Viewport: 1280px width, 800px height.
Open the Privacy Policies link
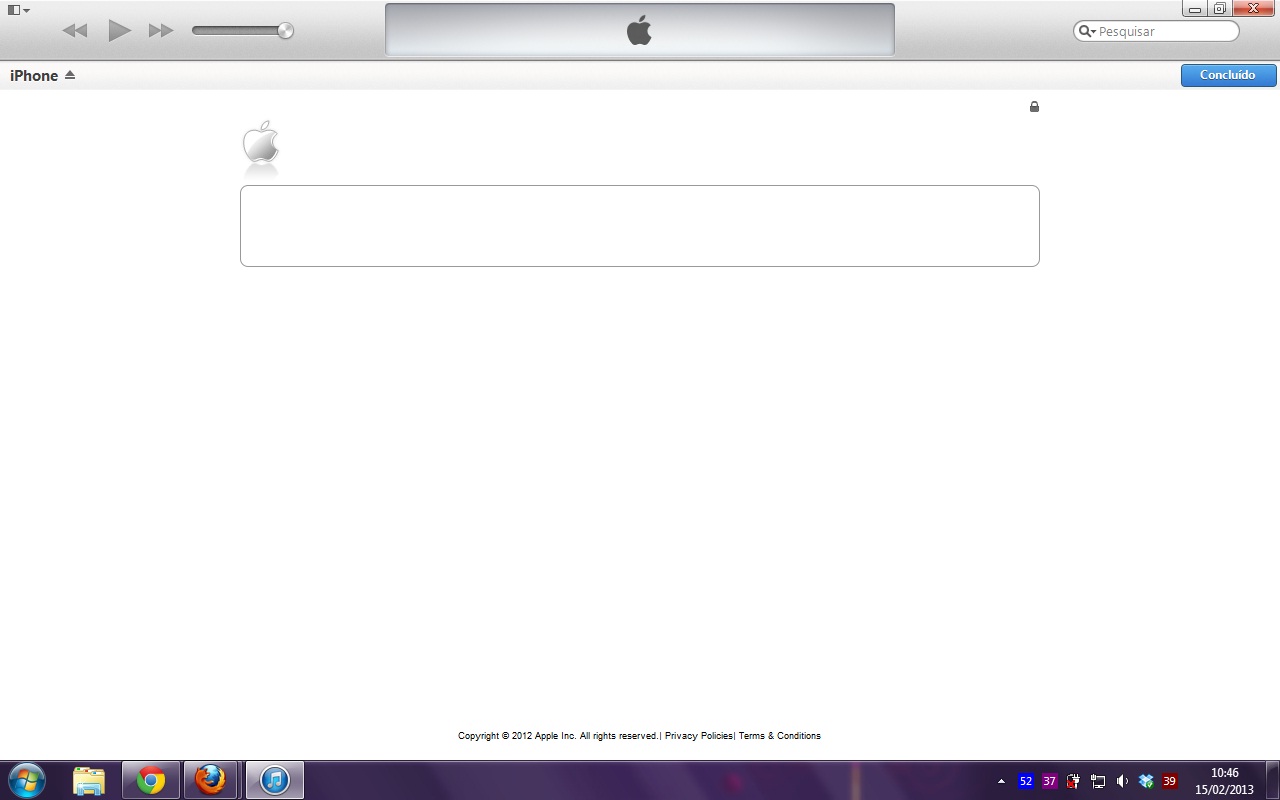(698, 736)
